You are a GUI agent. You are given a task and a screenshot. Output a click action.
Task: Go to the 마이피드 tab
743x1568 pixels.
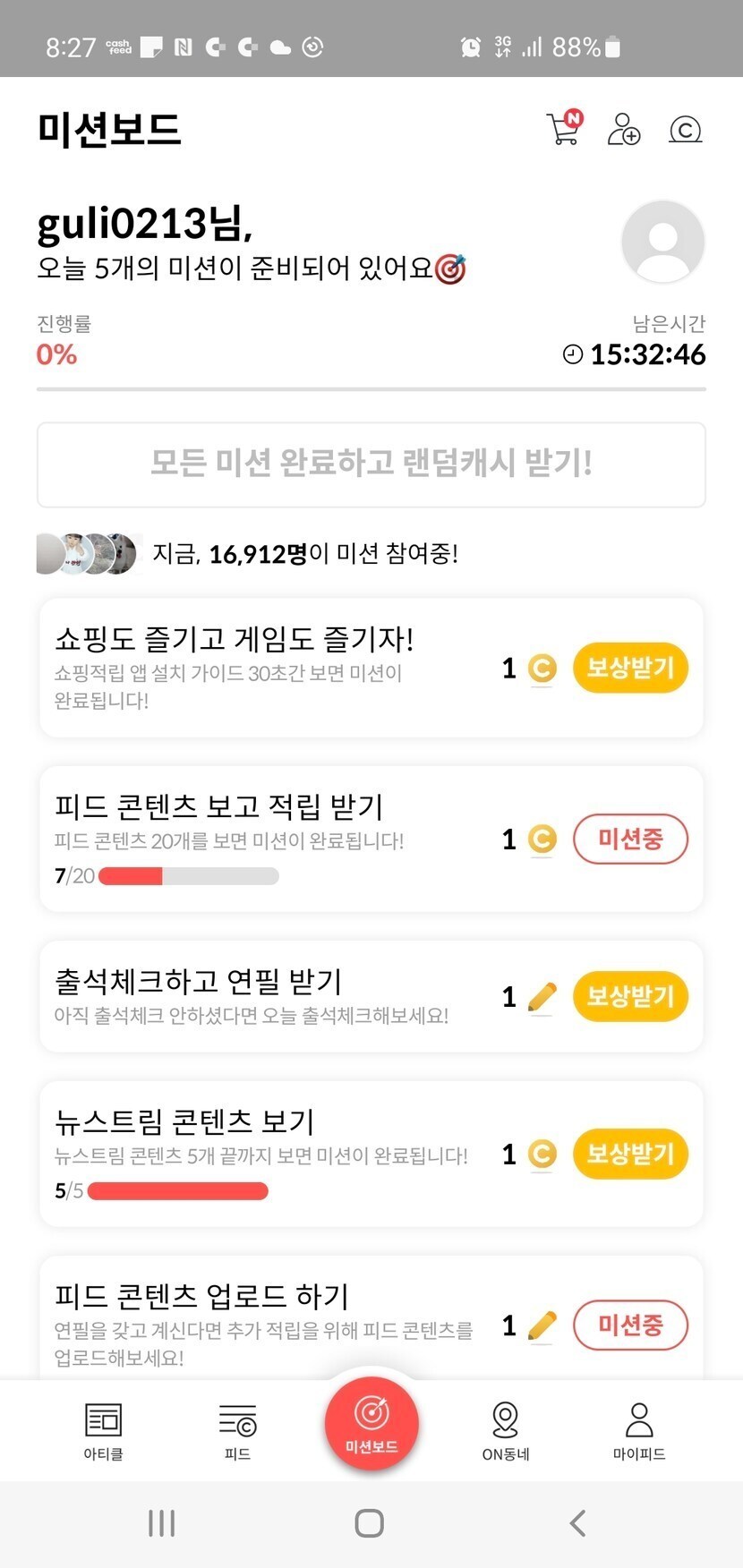pyautogui.click(x=639, y=1429)
